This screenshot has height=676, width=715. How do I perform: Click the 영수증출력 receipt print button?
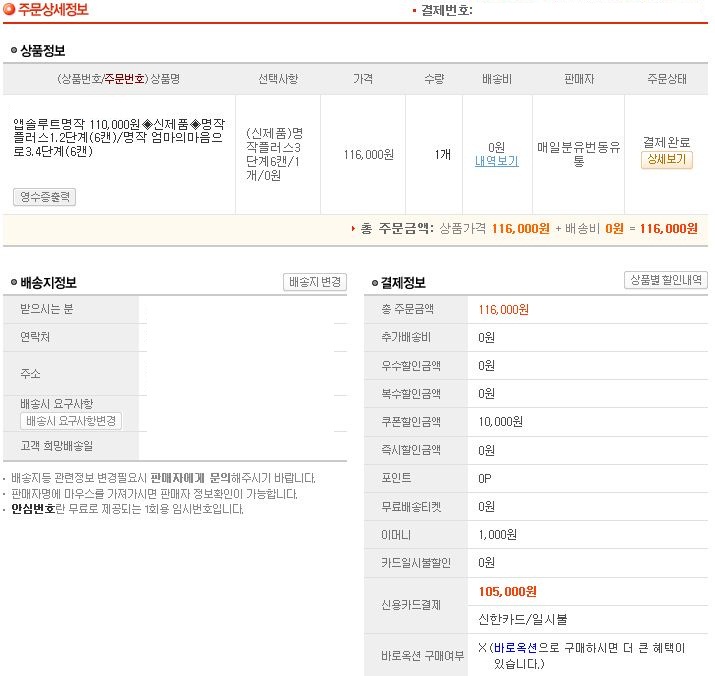tap(44, 197)
